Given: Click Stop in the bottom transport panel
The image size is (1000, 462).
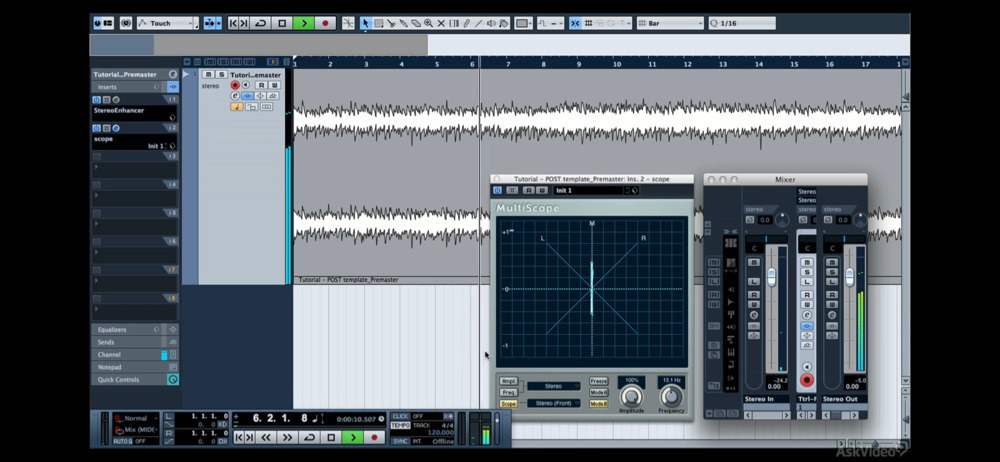Looking at the screenshot, I should [330, 437].
